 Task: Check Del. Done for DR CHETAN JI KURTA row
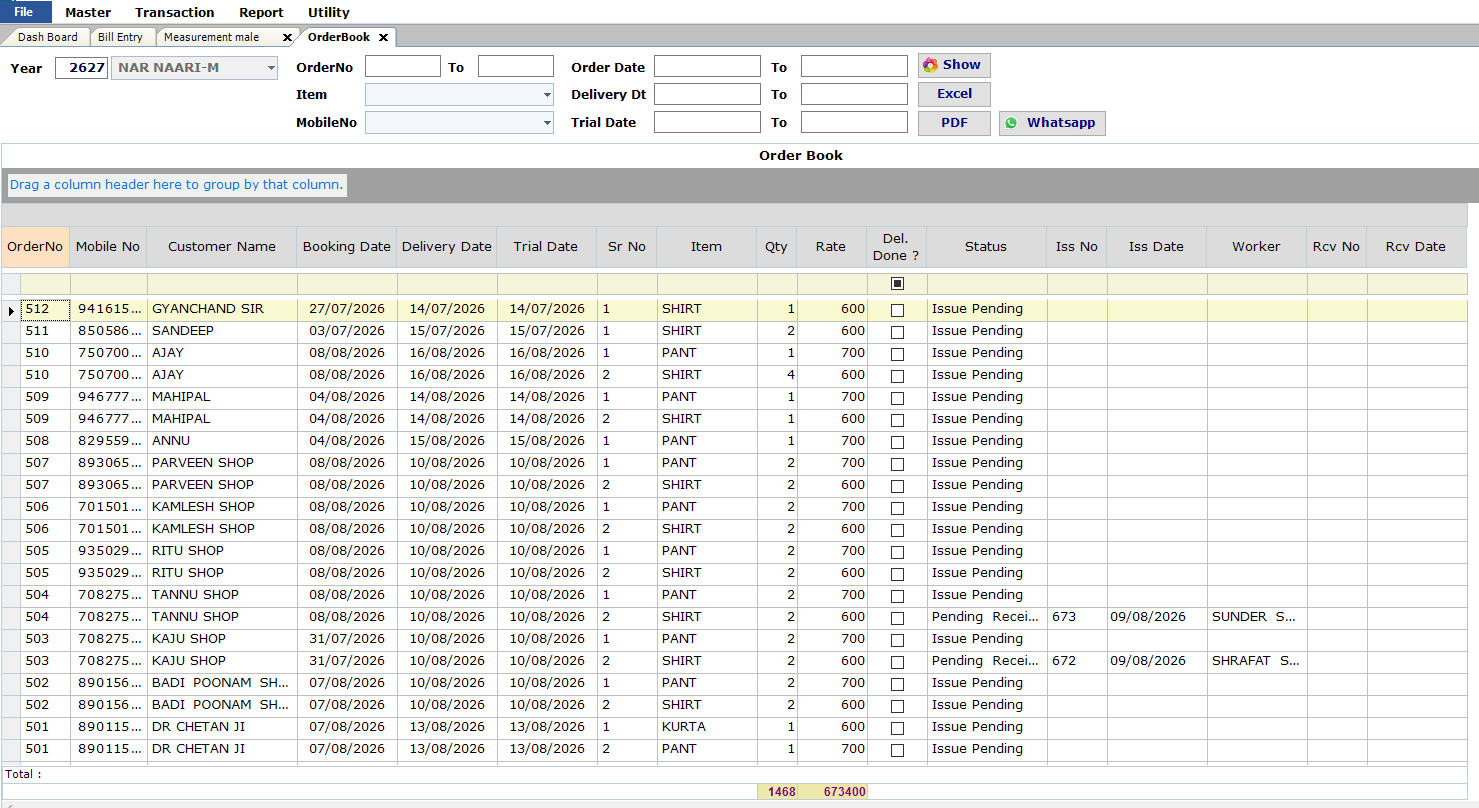click(x=897, y=728)
